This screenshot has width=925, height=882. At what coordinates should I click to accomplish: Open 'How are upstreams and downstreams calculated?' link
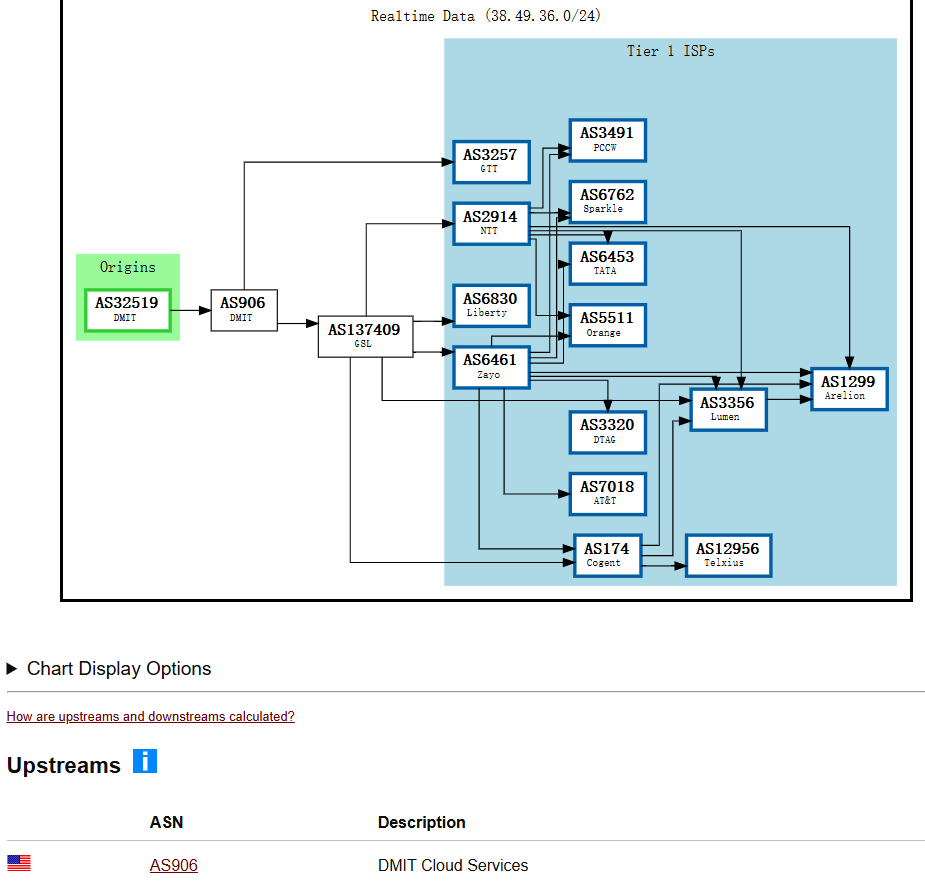click(150, 716)
